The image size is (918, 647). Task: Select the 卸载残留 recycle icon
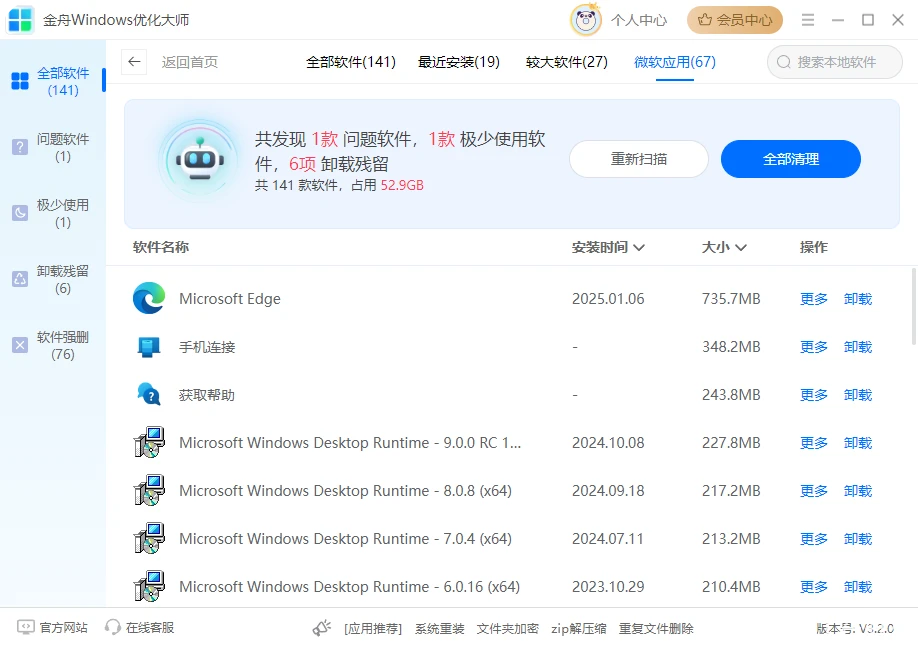pyautogui.click(x=20, y=279)
